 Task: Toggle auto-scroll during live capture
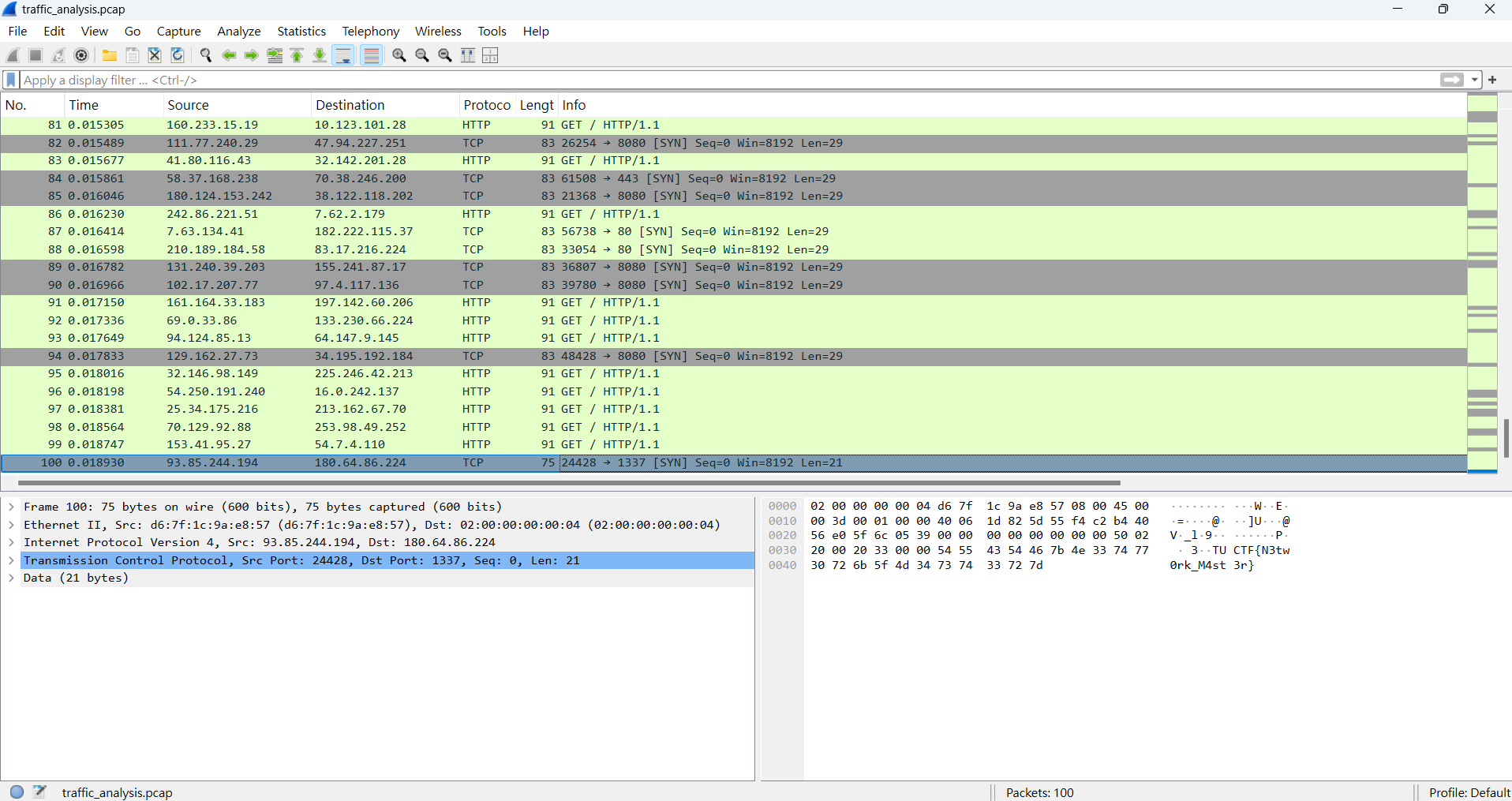coord(343,55)
